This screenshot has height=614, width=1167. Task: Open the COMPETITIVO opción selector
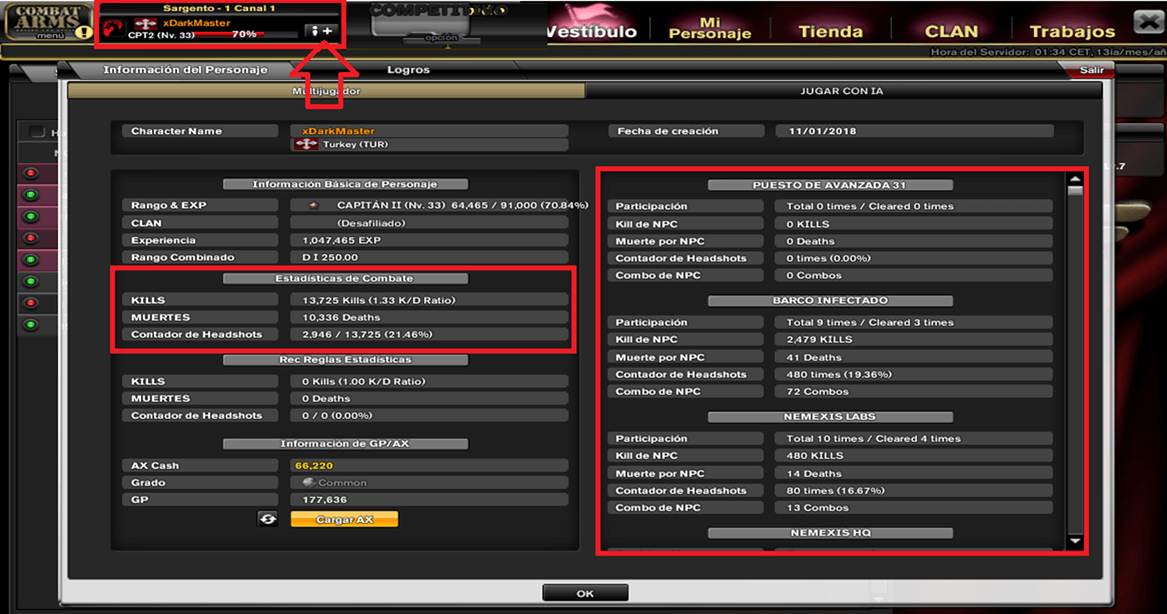click(441, 38)
